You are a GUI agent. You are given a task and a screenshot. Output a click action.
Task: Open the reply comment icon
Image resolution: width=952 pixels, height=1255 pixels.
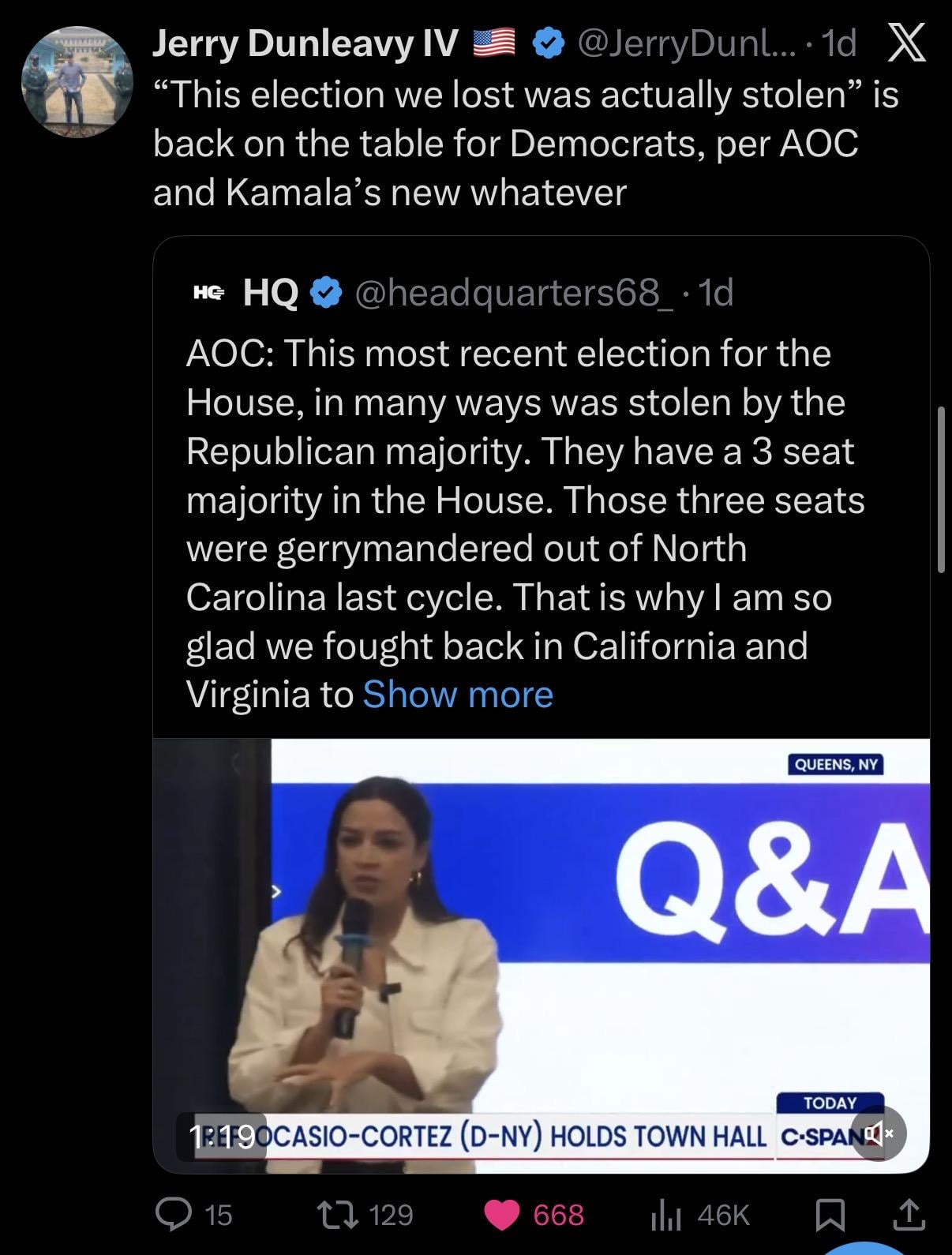click(170, 1214)
